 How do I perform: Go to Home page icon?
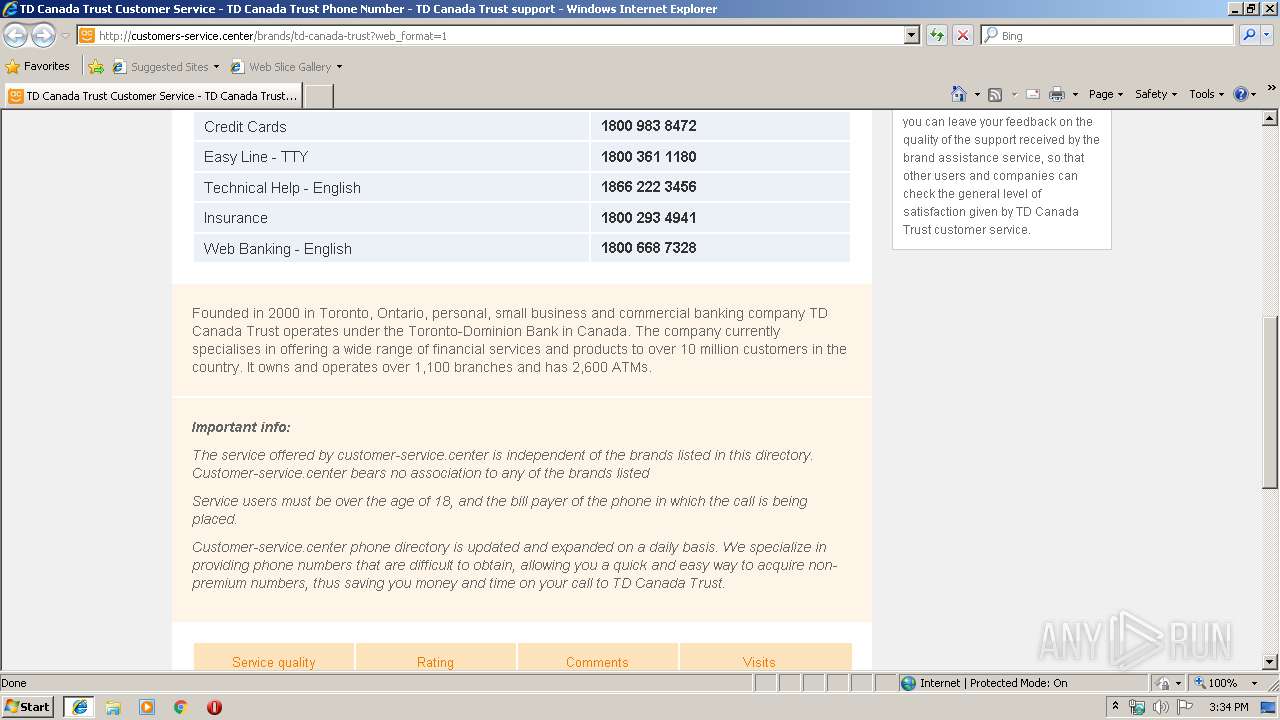(x=958, y=94)
